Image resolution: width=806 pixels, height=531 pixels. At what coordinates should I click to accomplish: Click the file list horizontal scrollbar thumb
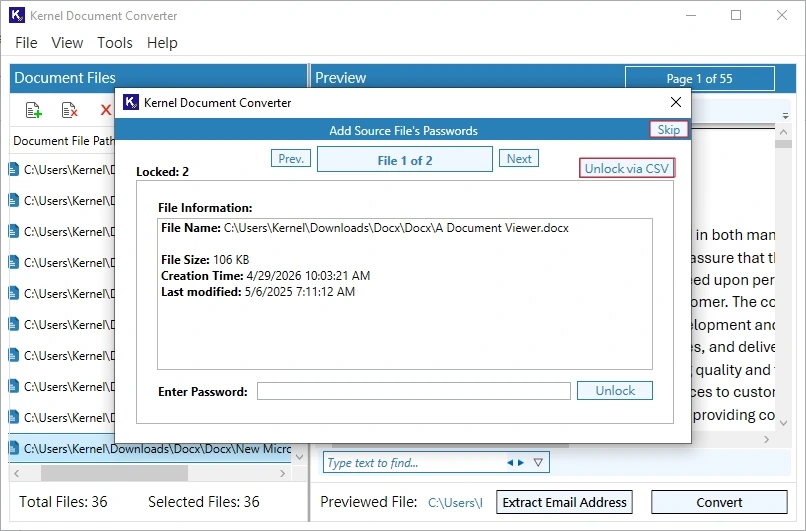click(115, 473)
